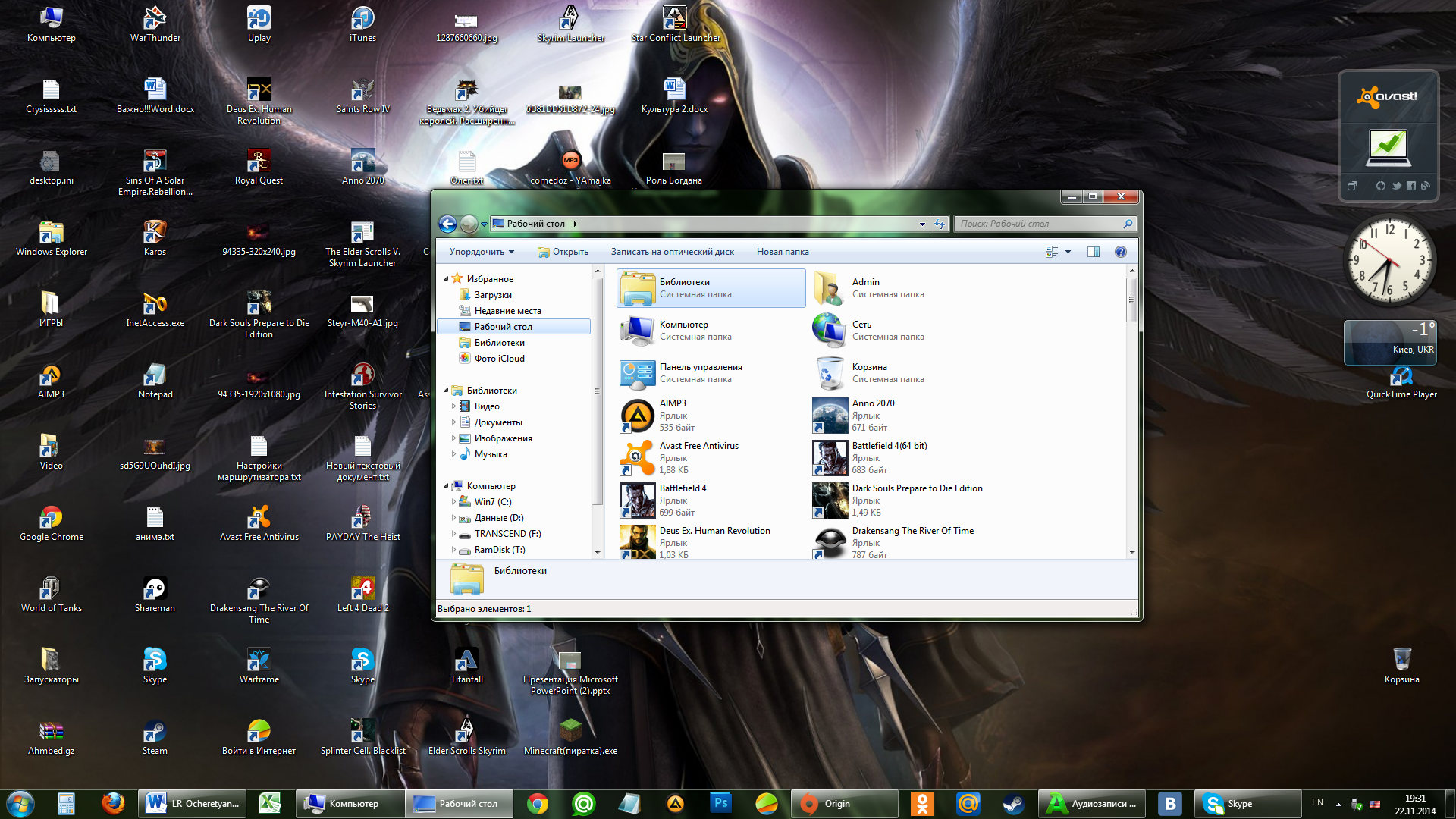Click the Explorer help icon

click(x=1120, y=252)
